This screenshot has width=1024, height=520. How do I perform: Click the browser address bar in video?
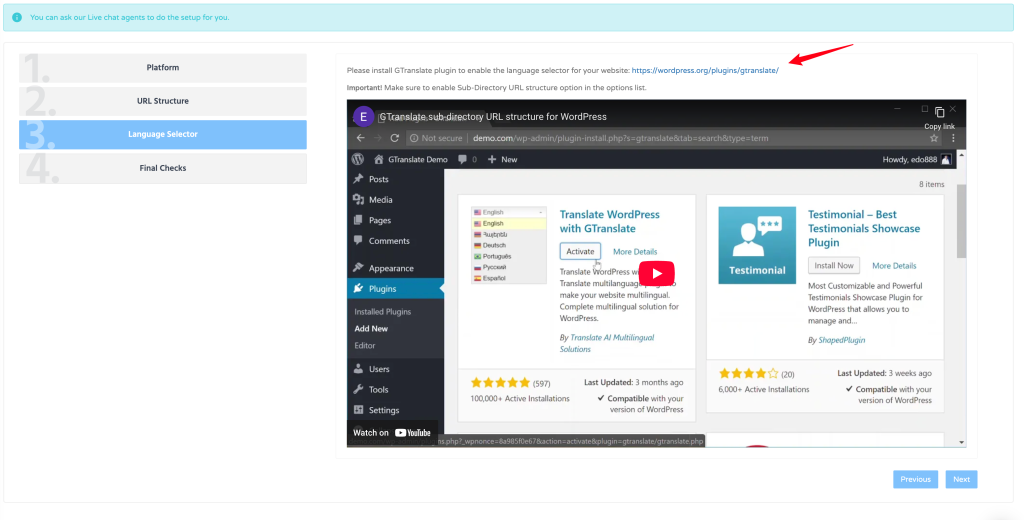tap(673, 138)
